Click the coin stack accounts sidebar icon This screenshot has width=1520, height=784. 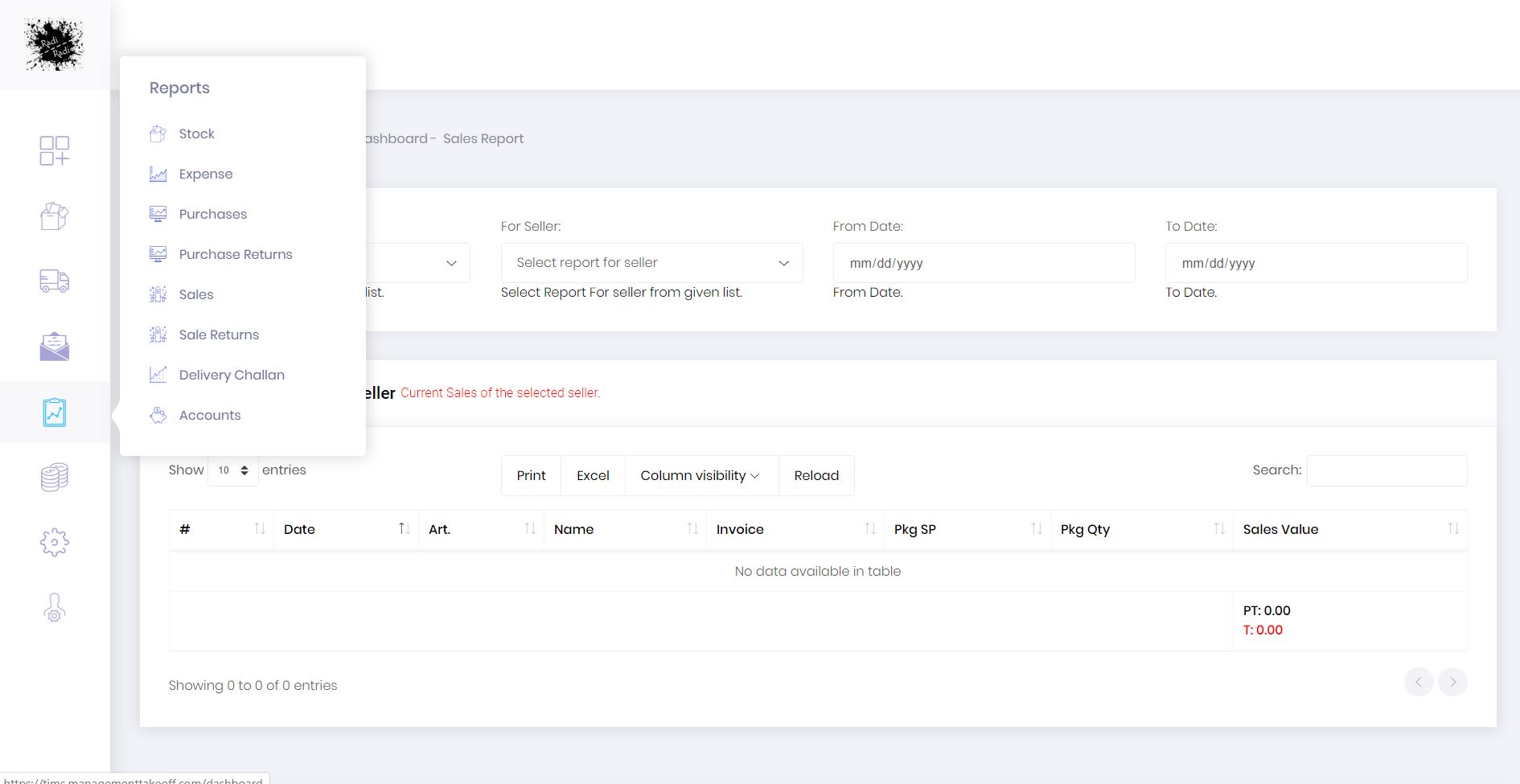click(55, 478)
